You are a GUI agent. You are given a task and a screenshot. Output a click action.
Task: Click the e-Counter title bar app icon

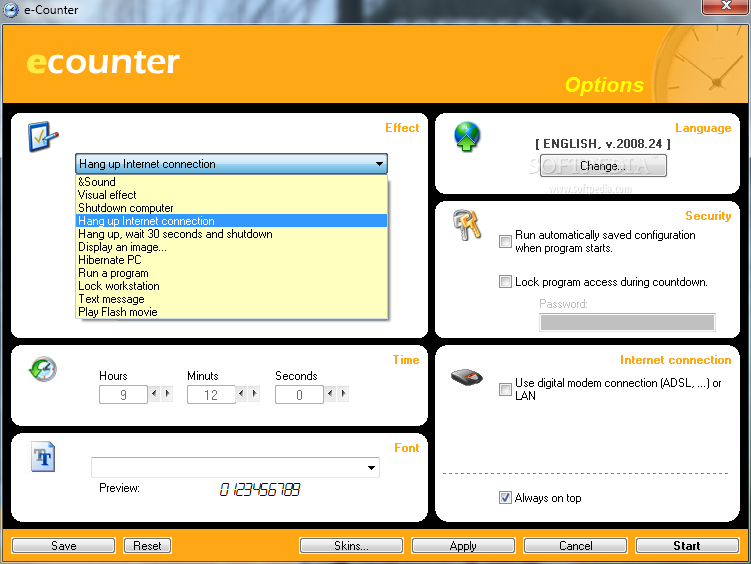click(11, 10)
